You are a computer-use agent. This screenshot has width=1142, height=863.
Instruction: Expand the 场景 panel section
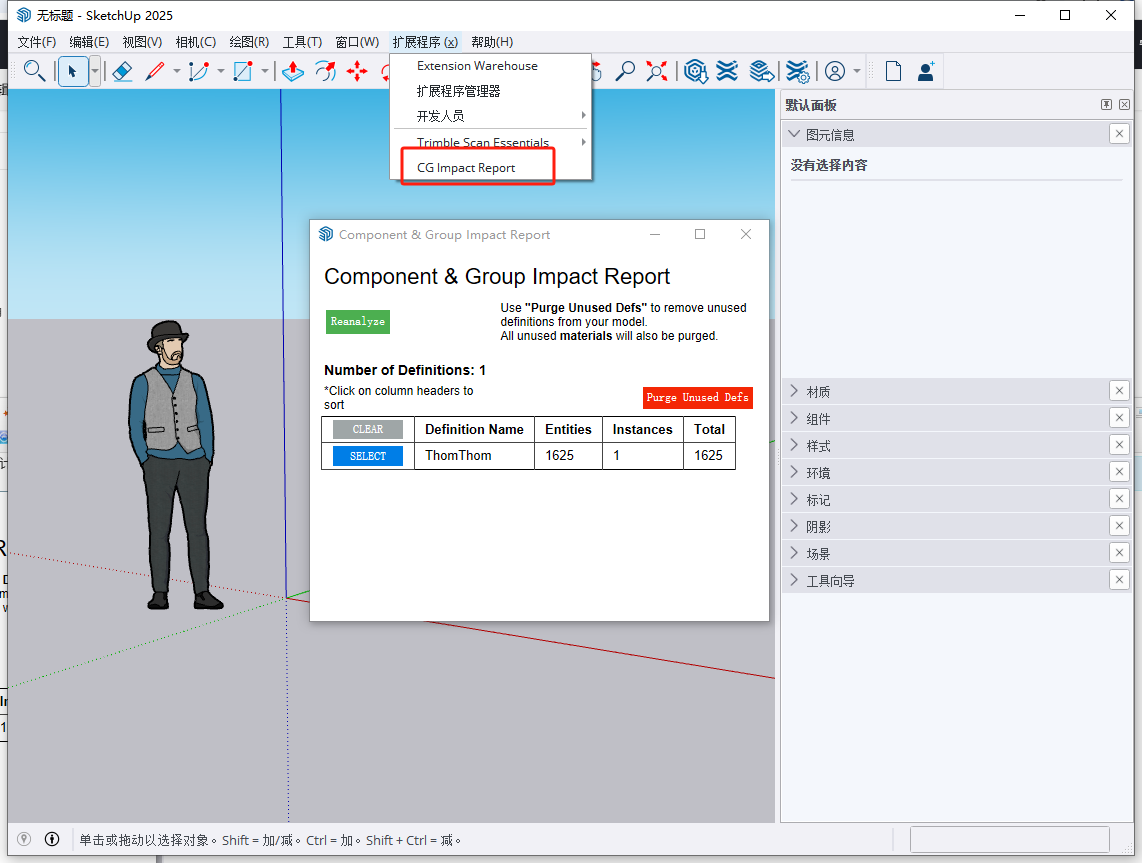click(795, 553)
